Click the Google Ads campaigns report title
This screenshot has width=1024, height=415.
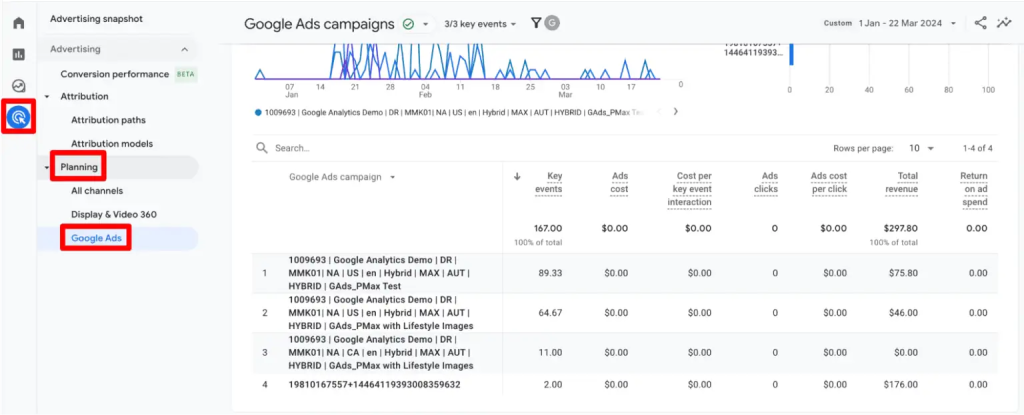319,24
